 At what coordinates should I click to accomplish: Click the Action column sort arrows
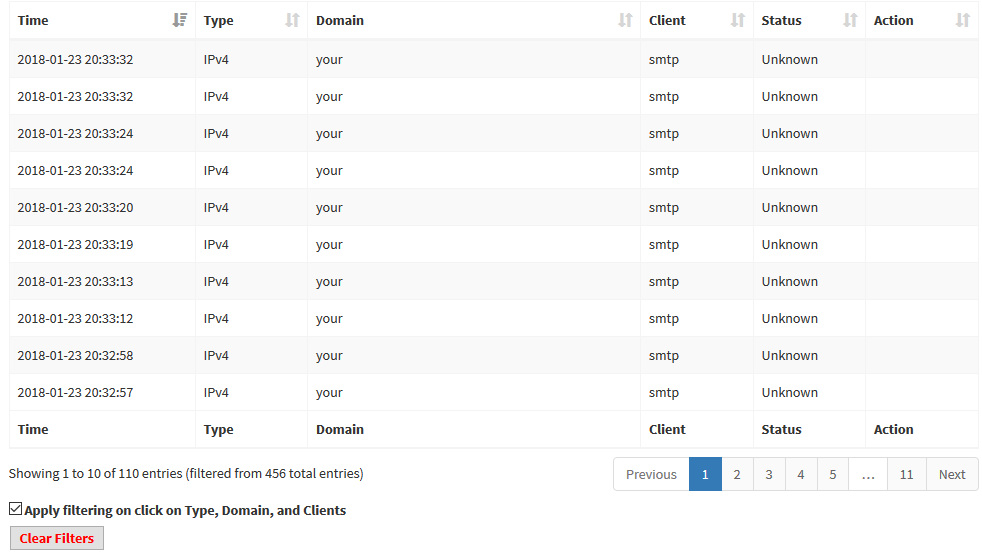tap(963, 20)
